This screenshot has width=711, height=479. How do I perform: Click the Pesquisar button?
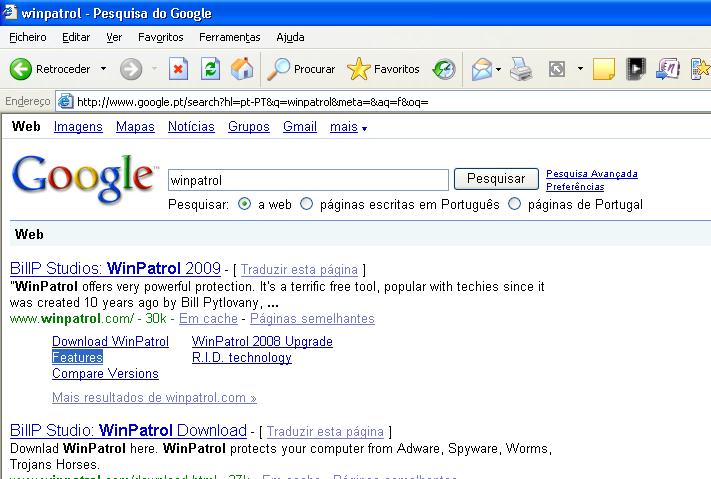pos(496,179)
